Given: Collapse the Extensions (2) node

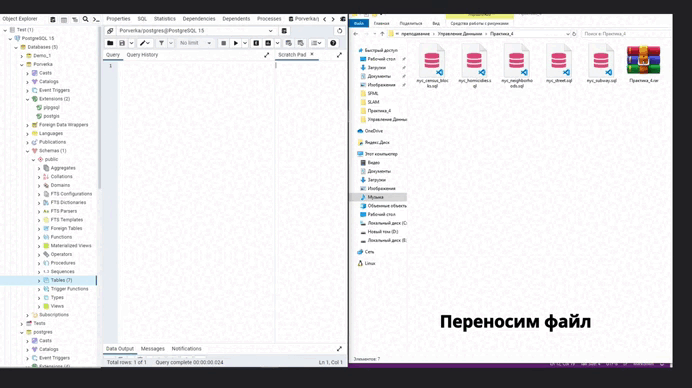Looking at the screenshot, I should tap(27, 99).
